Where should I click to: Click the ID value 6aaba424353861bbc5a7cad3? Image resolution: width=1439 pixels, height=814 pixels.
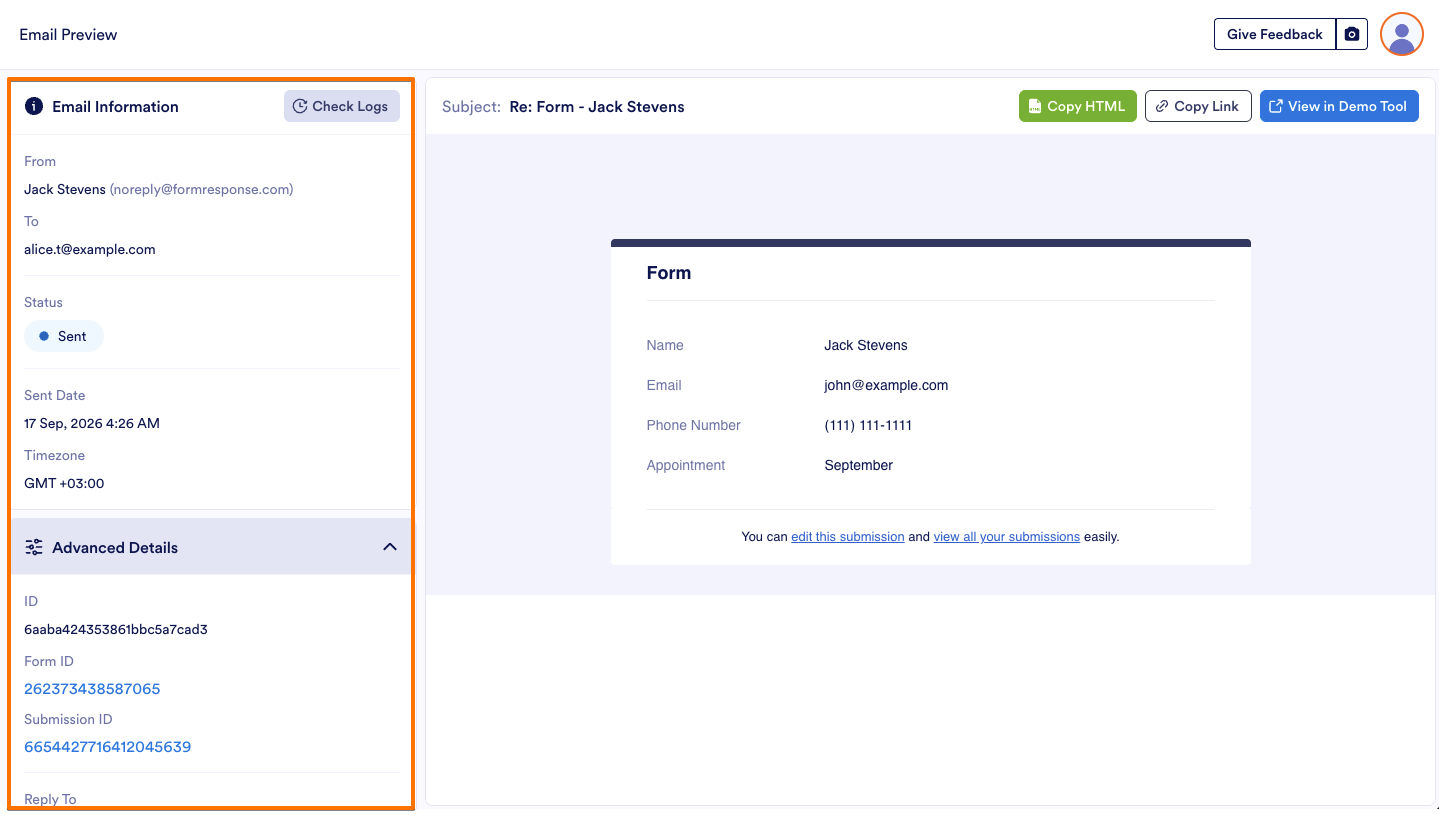(116, 629)
